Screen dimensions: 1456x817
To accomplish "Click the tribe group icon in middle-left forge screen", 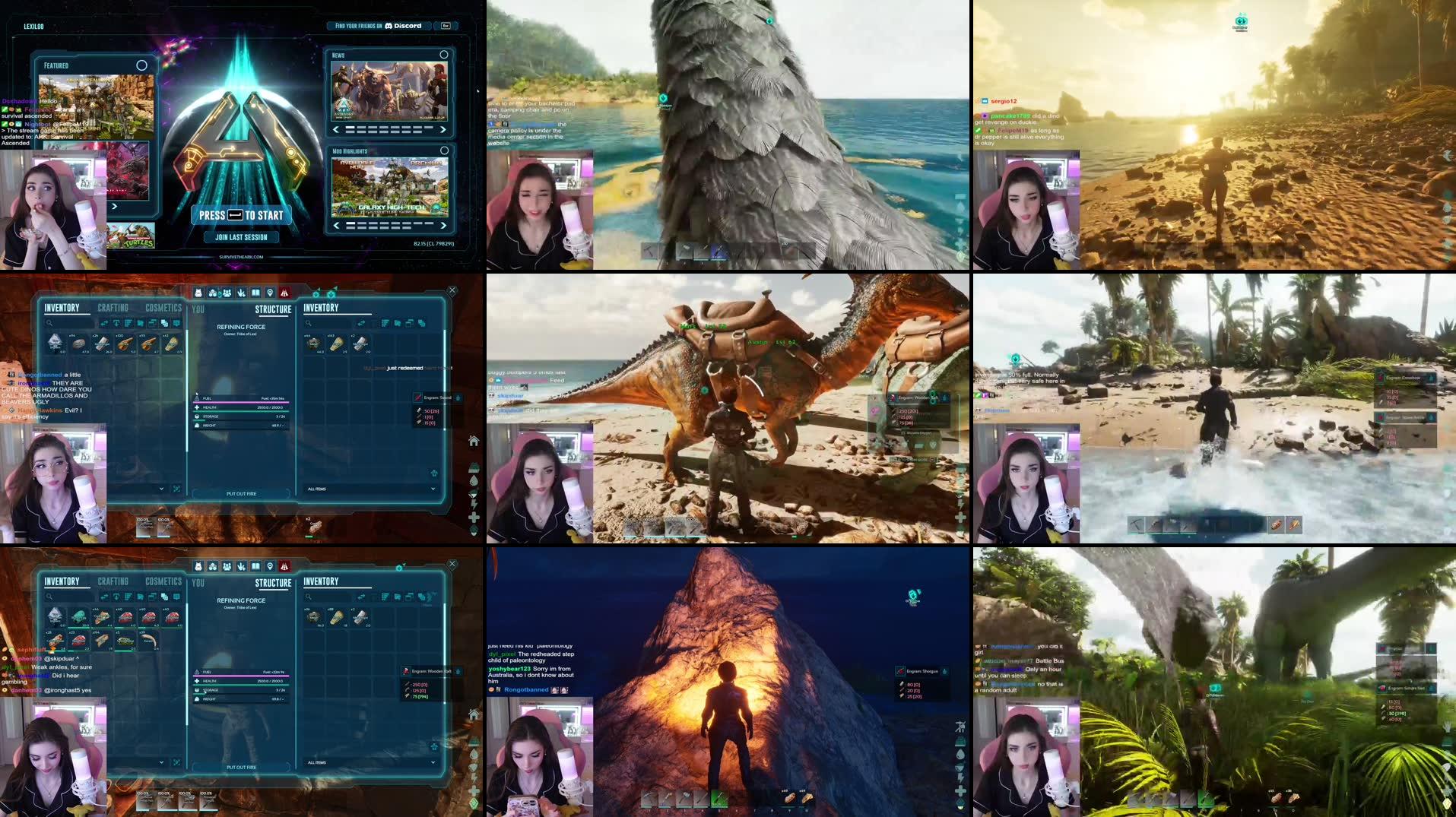I will point(227,293).
